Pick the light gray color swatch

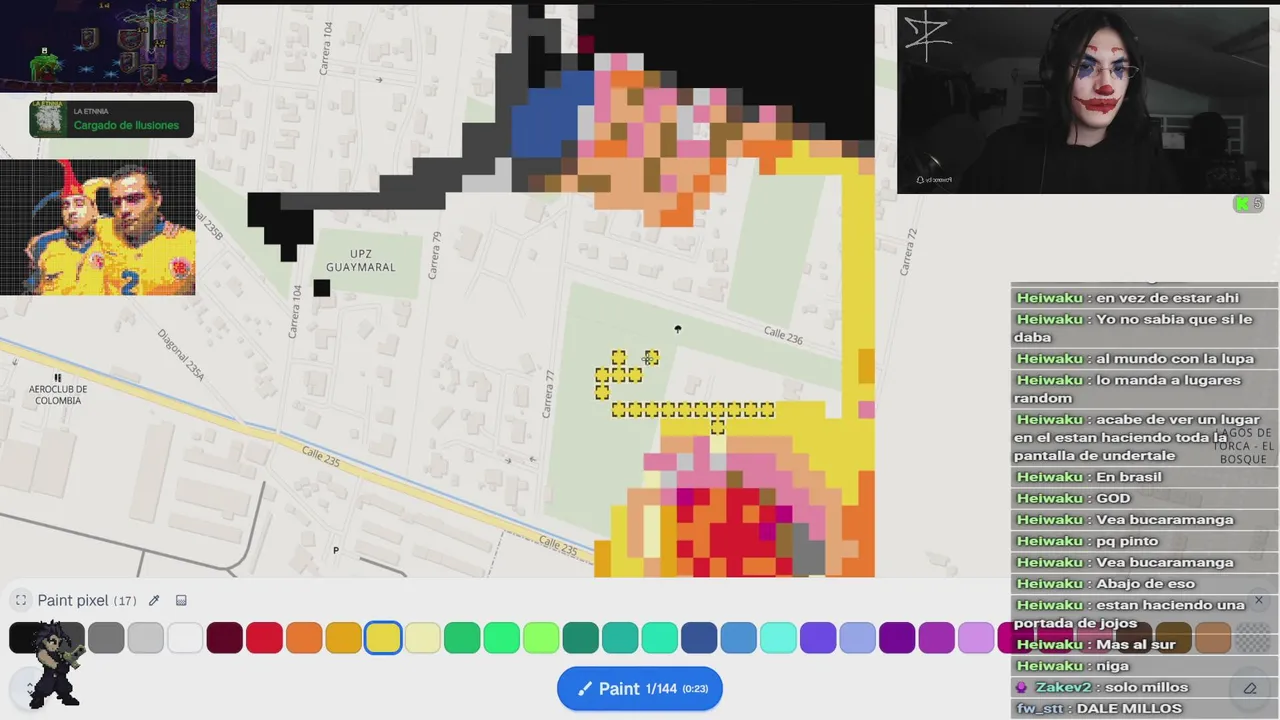coord(145,638)
